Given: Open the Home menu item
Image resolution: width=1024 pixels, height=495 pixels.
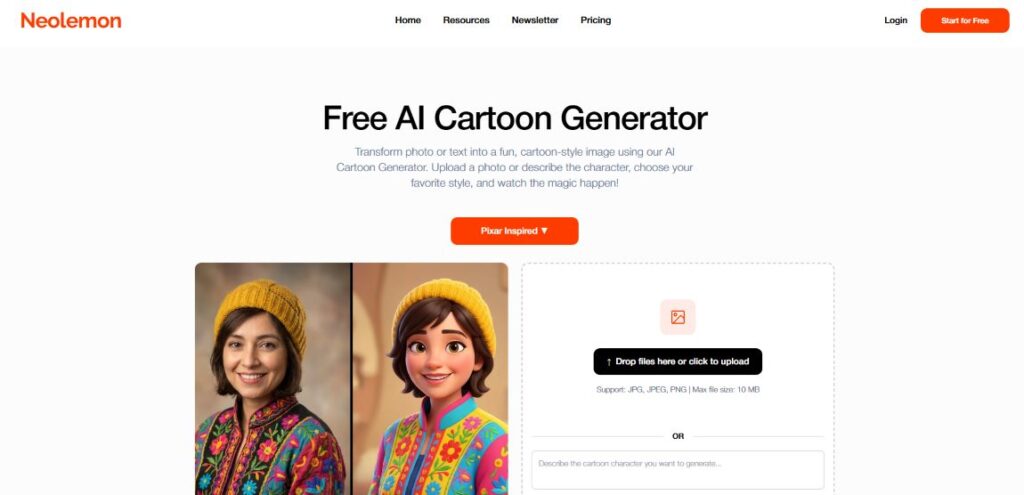Looking at the screenshot, I should 408,20.
